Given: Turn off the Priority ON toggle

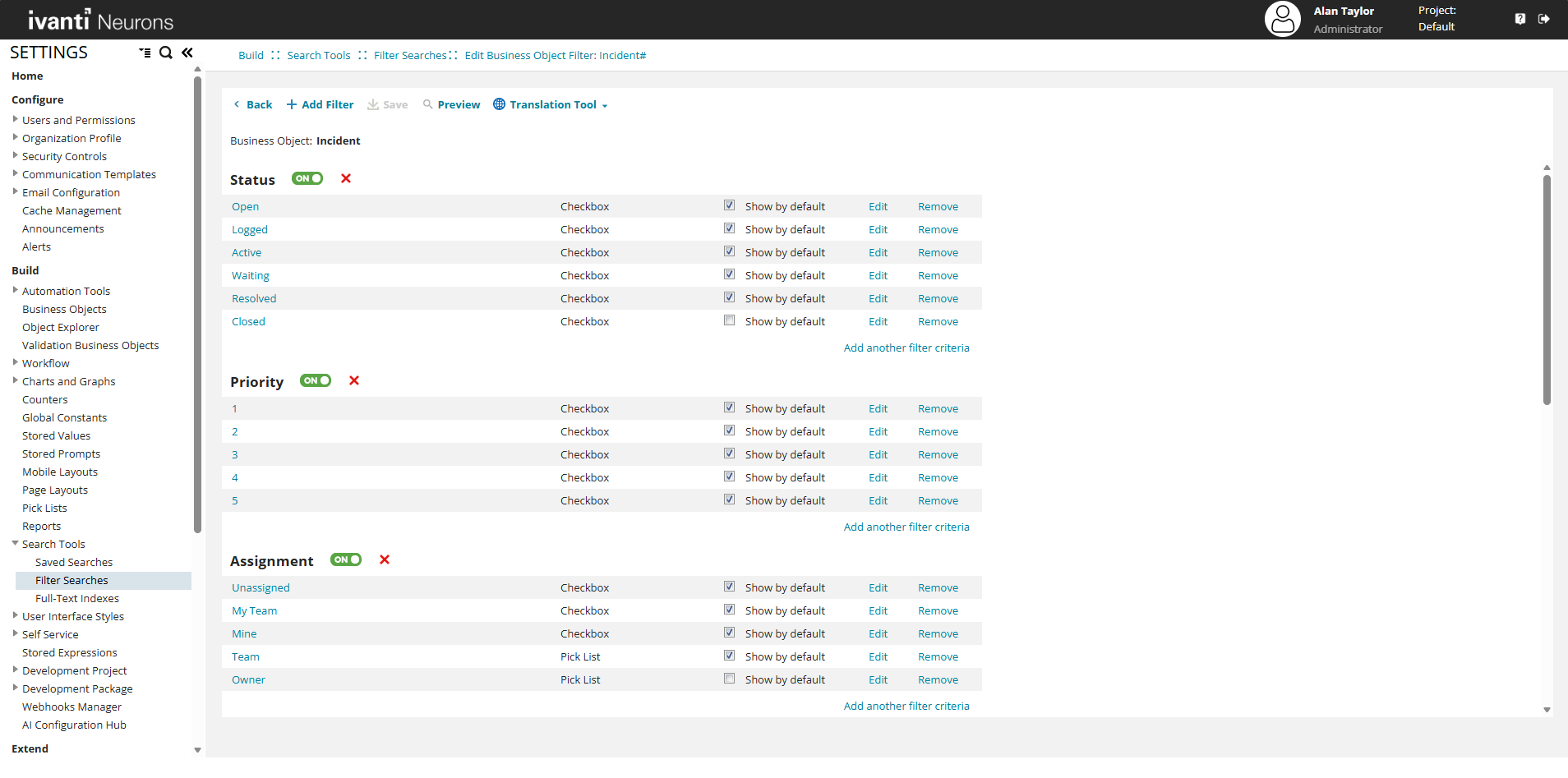Looking at the screenshot, I should click(x=316, y=381).
